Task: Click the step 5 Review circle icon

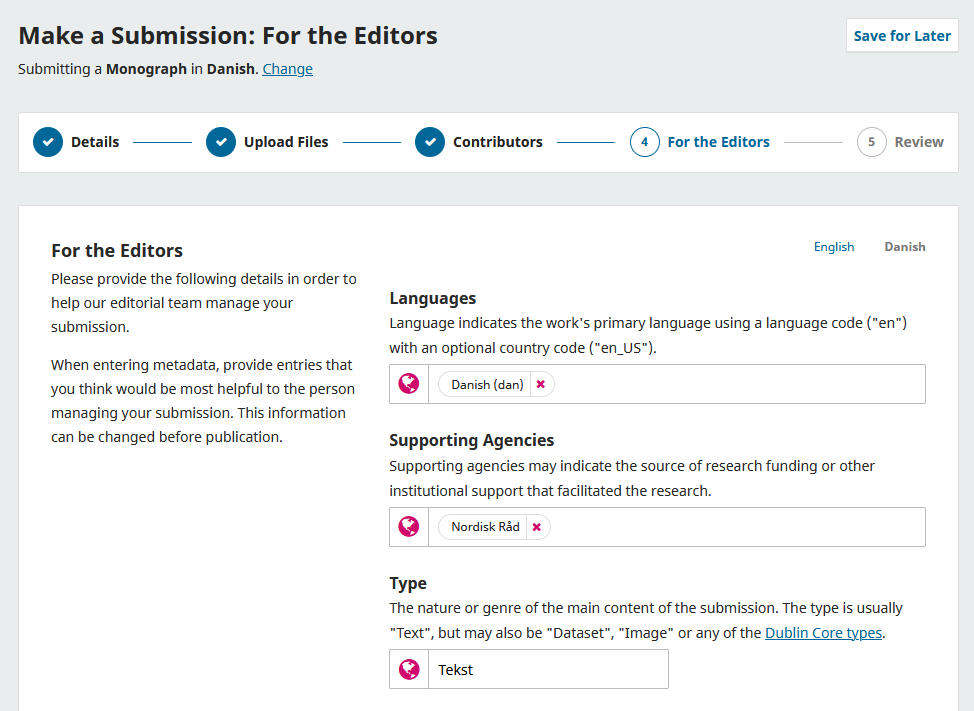Action: point(872,142)
